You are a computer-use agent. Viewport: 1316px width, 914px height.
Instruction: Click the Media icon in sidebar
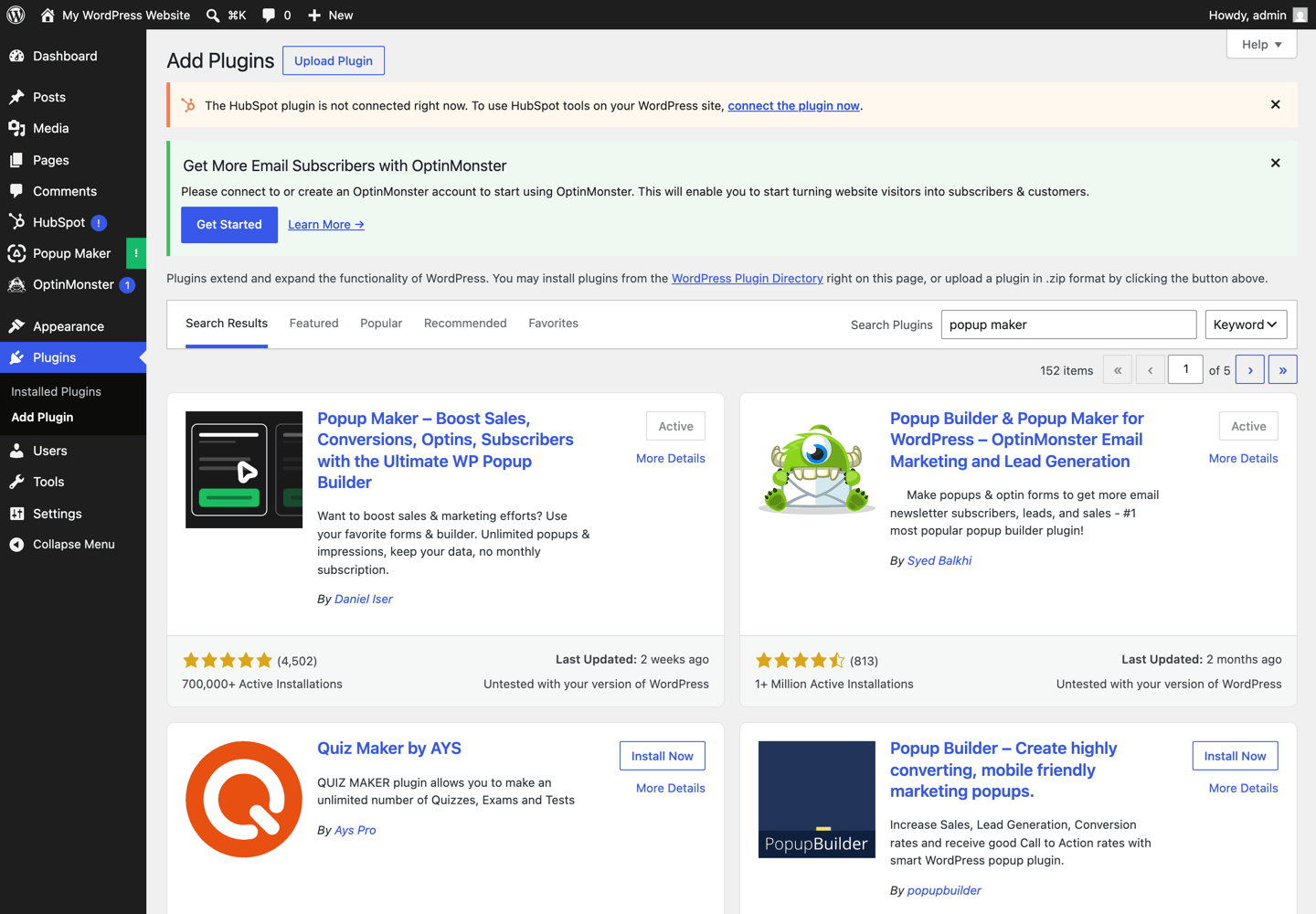click(x=16, y=128)
